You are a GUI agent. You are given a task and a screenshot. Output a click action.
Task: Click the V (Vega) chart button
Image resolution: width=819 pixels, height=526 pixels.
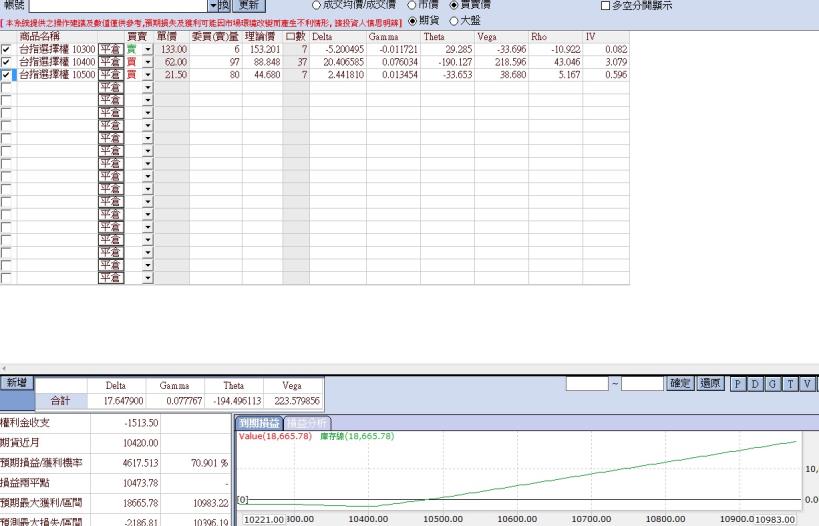pyautogui.click(x=805, y=384)
